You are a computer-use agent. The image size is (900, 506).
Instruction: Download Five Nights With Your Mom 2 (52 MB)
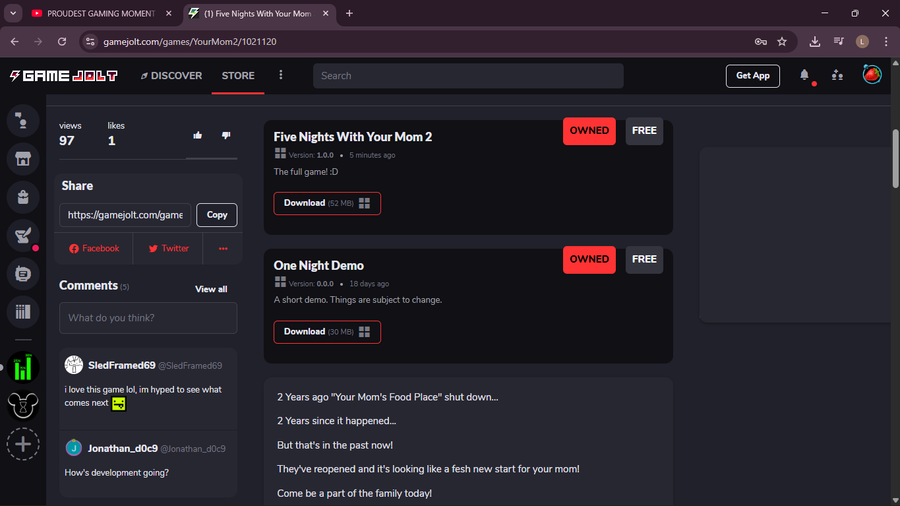point(327,203)
